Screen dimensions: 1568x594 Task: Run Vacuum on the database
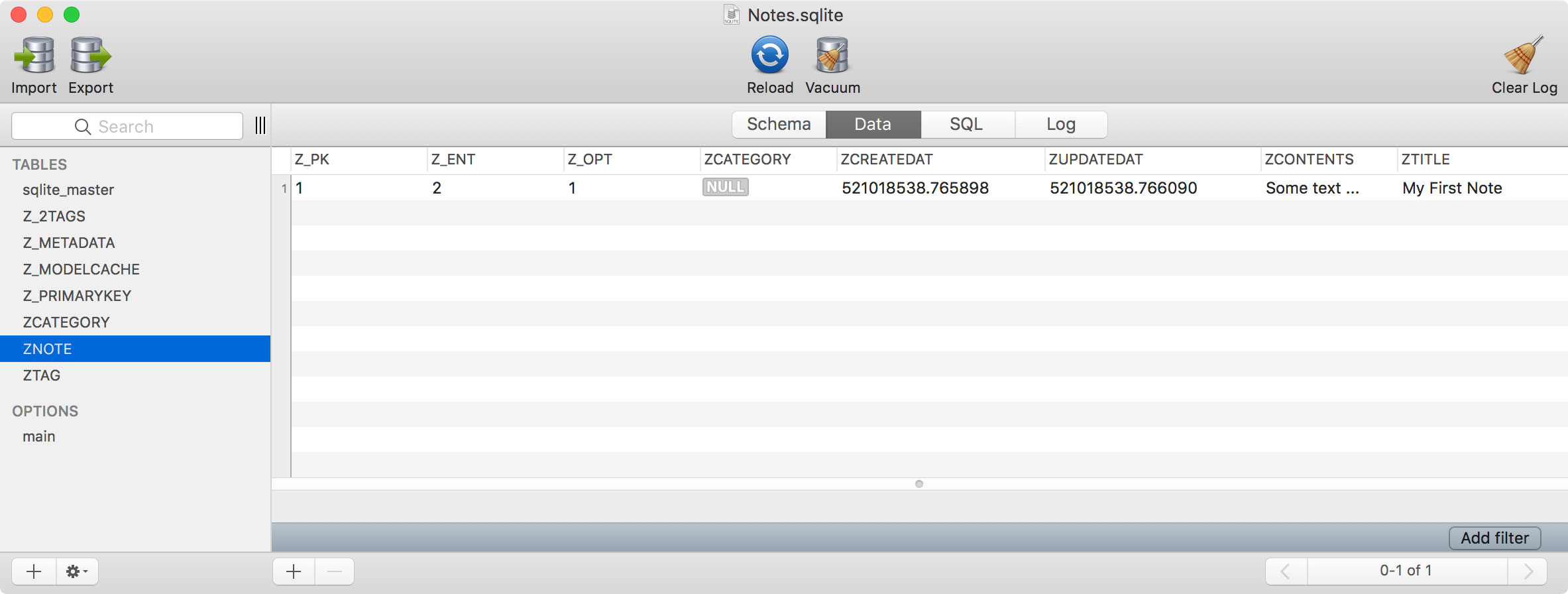[832, 56]
